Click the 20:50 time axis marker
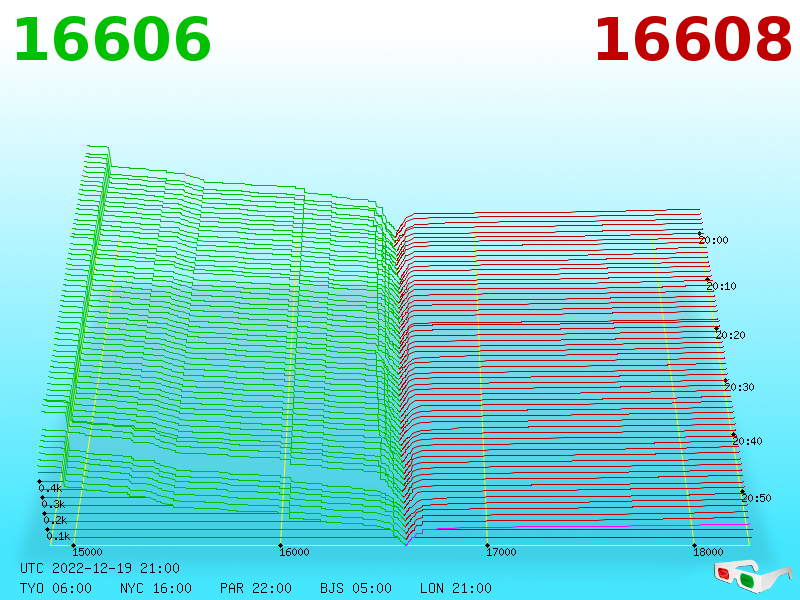Screen dimensions: 800x600 pyautogui.click(x=756, y=498)
